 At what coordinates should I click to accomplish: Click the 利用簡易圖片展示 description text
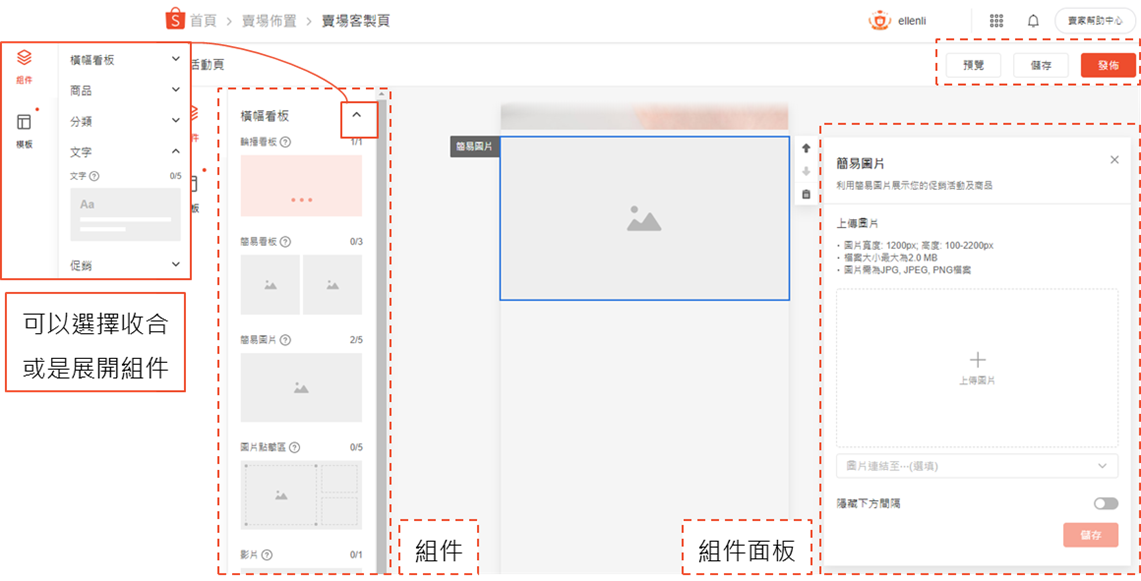pos(915,186)
